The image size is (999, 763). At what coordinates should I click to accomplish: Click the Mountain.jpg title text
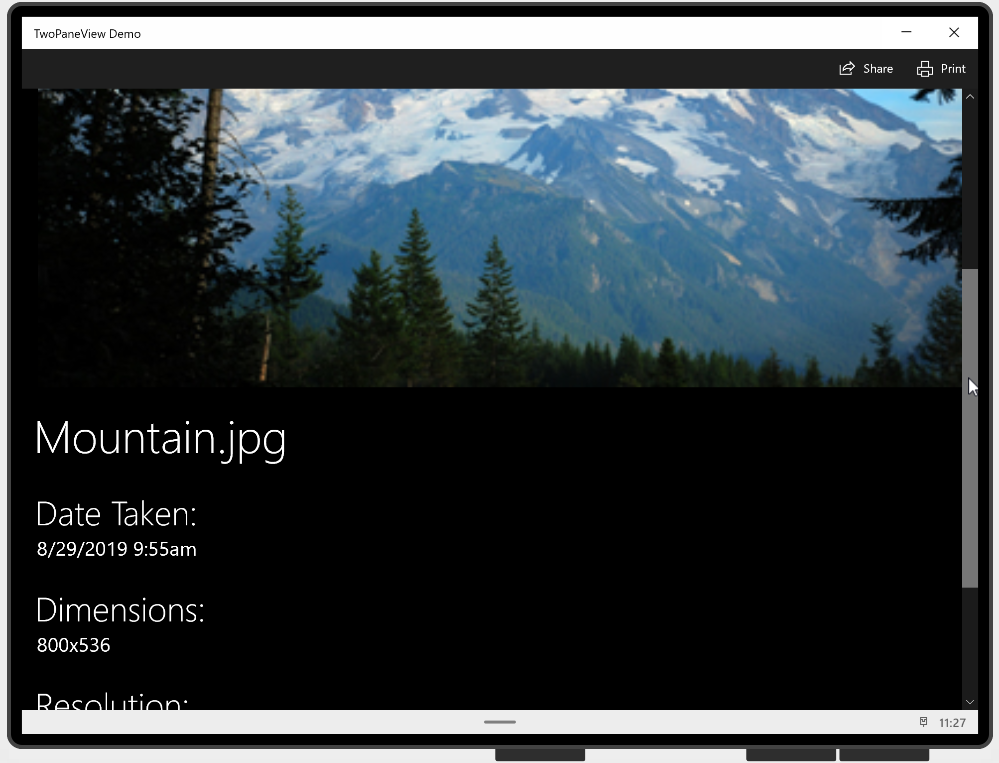click(161, 439)
